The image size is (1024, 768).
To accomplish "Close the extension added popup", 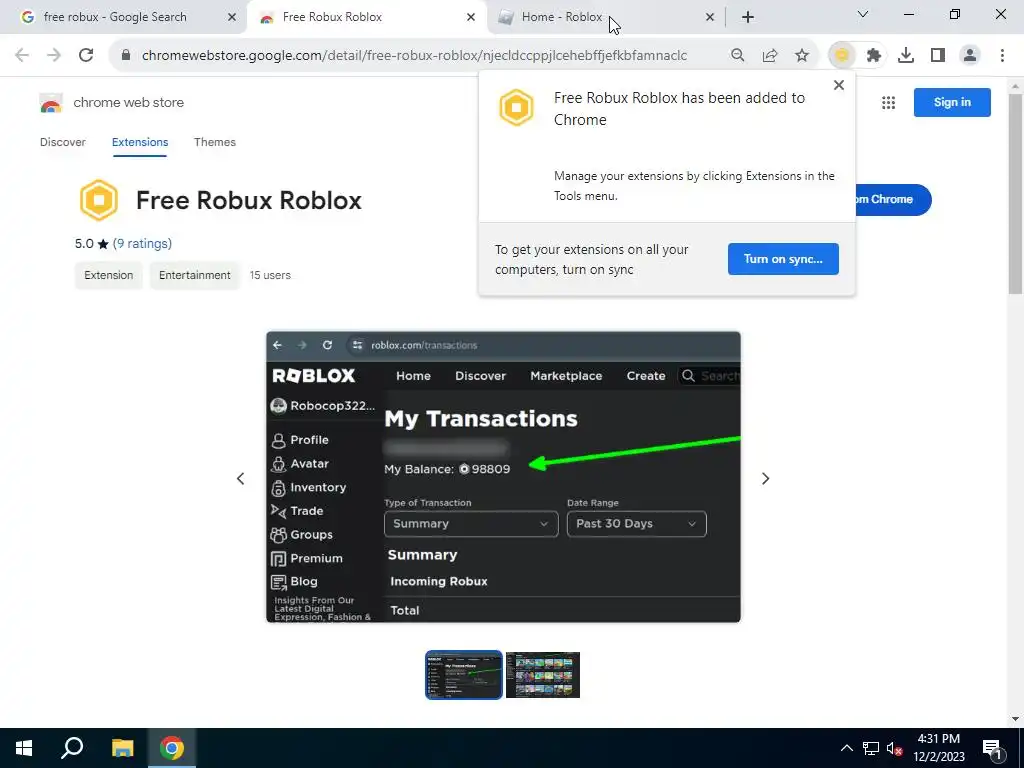I will pyautogui.click(x=839, y=85).
